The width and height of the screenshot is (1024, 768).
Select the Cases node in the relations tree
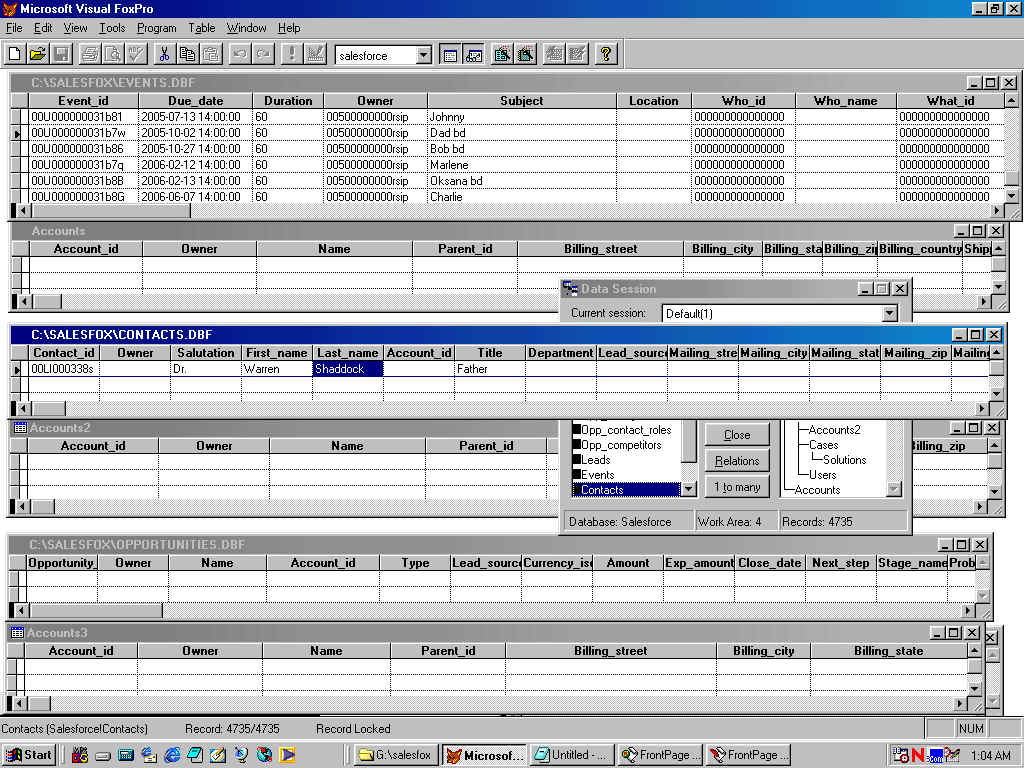(x=824, y=445)
